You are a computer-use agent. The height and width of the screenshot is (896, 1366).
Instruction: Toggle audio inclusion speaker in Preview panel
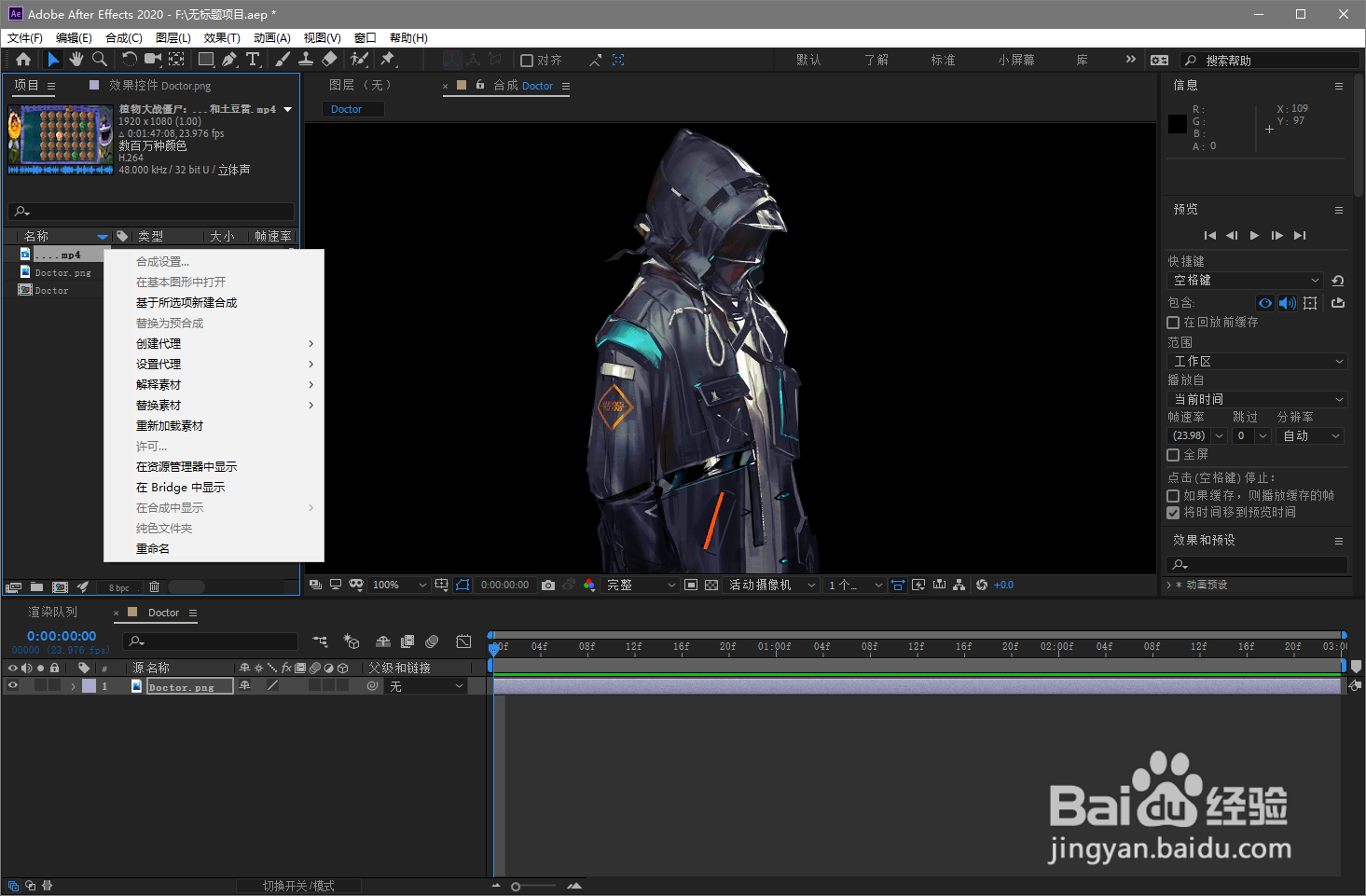pyautogui.click(x=1288, y=303)
